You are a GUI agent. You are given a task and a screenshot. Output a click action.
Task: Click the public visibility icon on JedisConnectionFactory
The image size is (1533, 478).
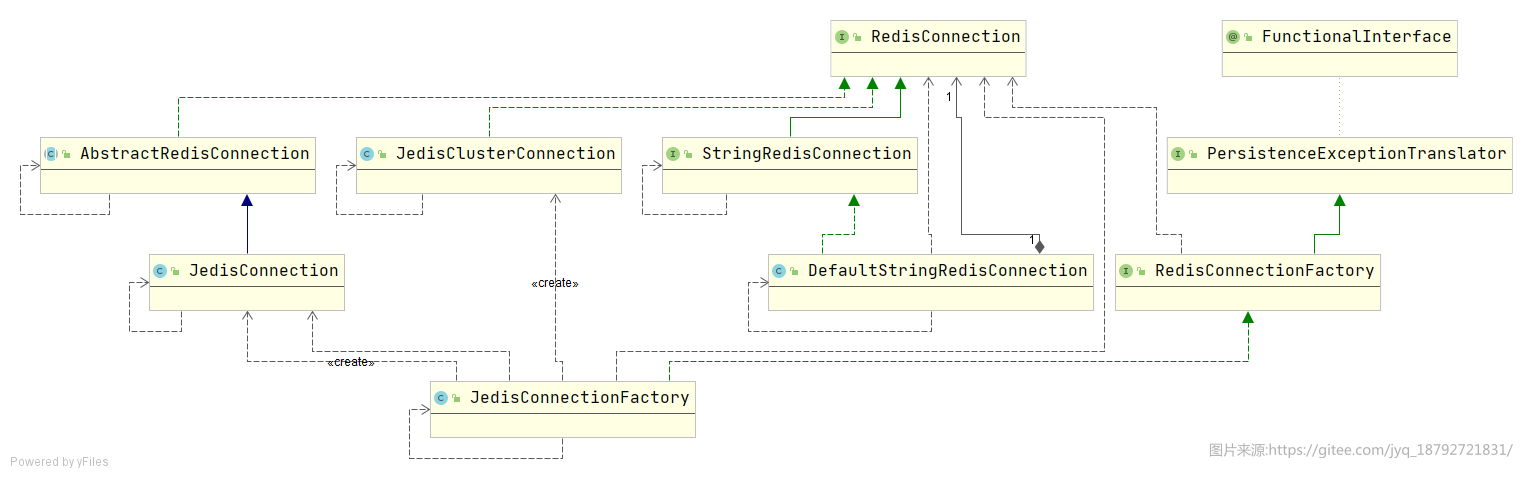(456, 399)
